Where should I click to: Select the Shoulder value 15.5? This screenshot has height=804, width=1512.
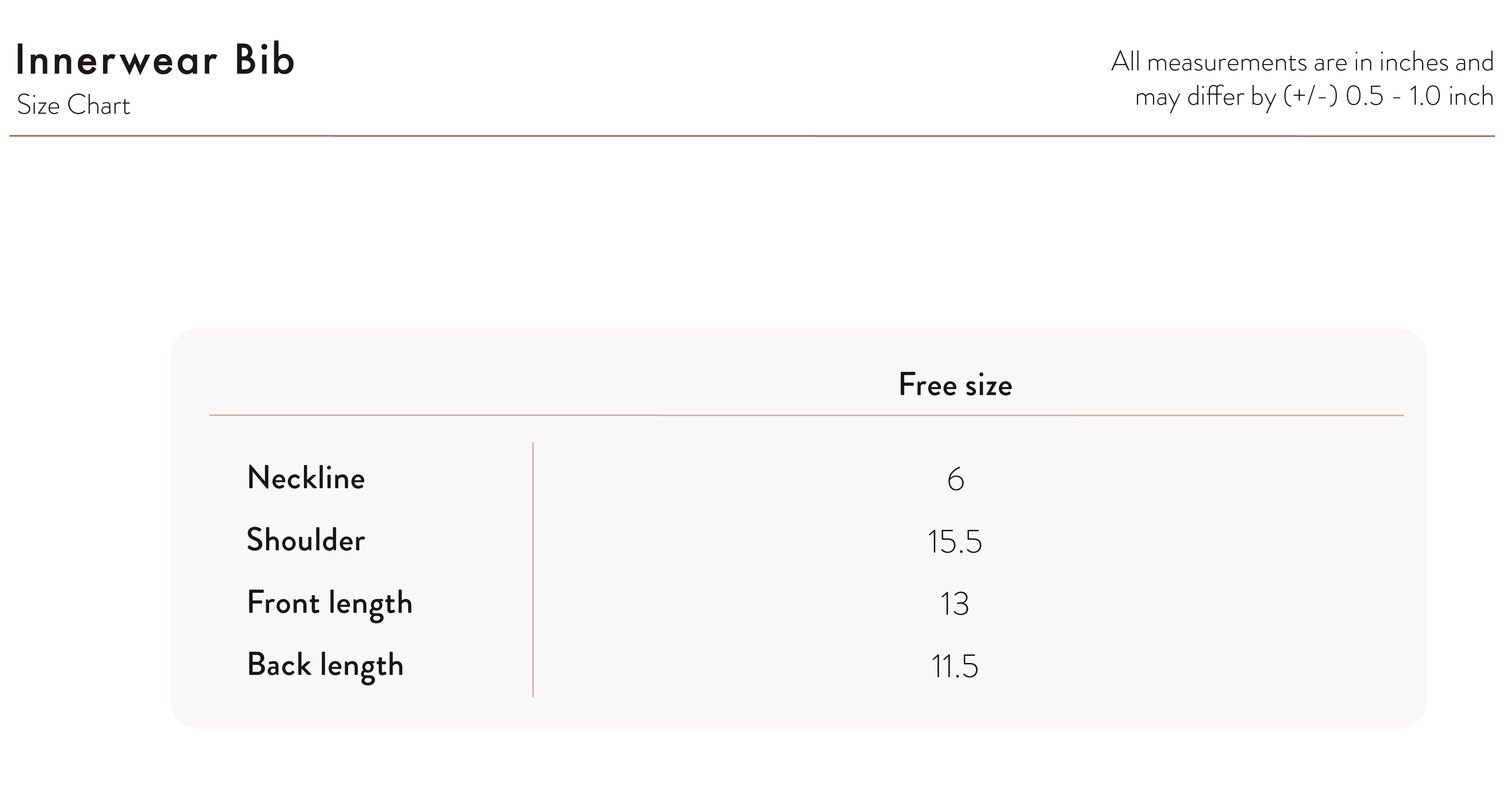954,542
